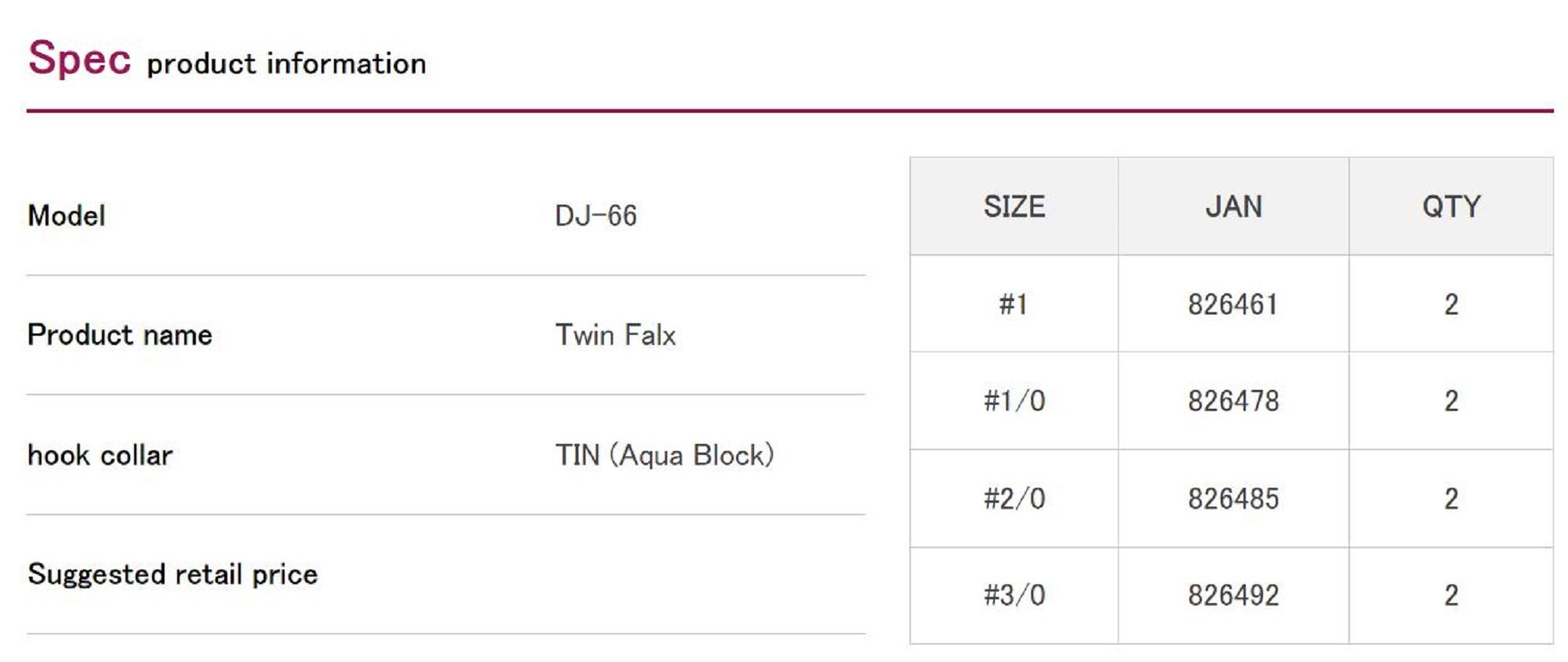Click JAN code 826478
Screen dimensions: 1568x662
pyautogui.click(x=1233, y=402)
